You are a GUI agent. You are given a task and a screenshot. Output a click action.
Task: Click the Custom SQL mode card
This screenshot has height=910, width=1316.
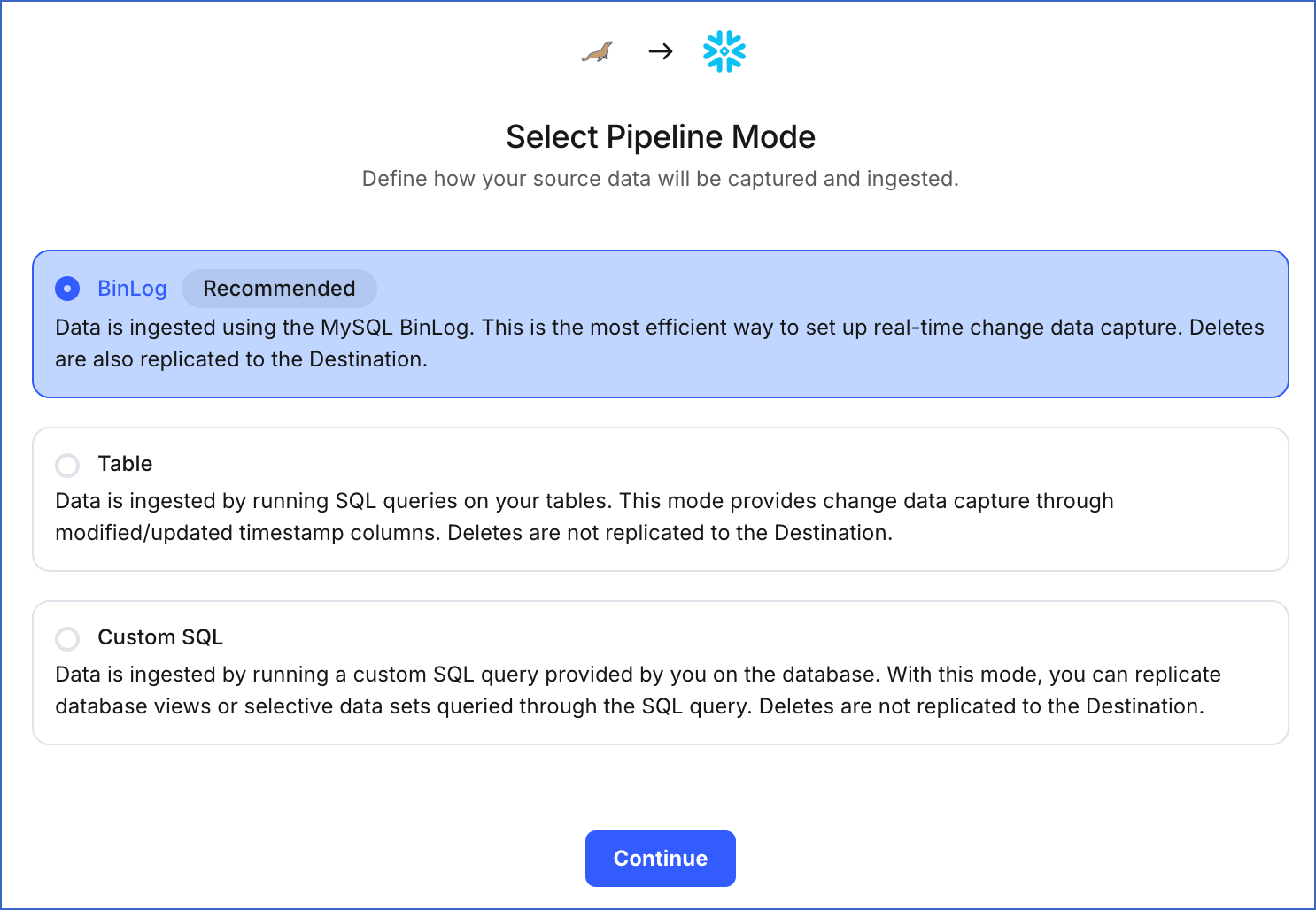click(x=660, y=672)
